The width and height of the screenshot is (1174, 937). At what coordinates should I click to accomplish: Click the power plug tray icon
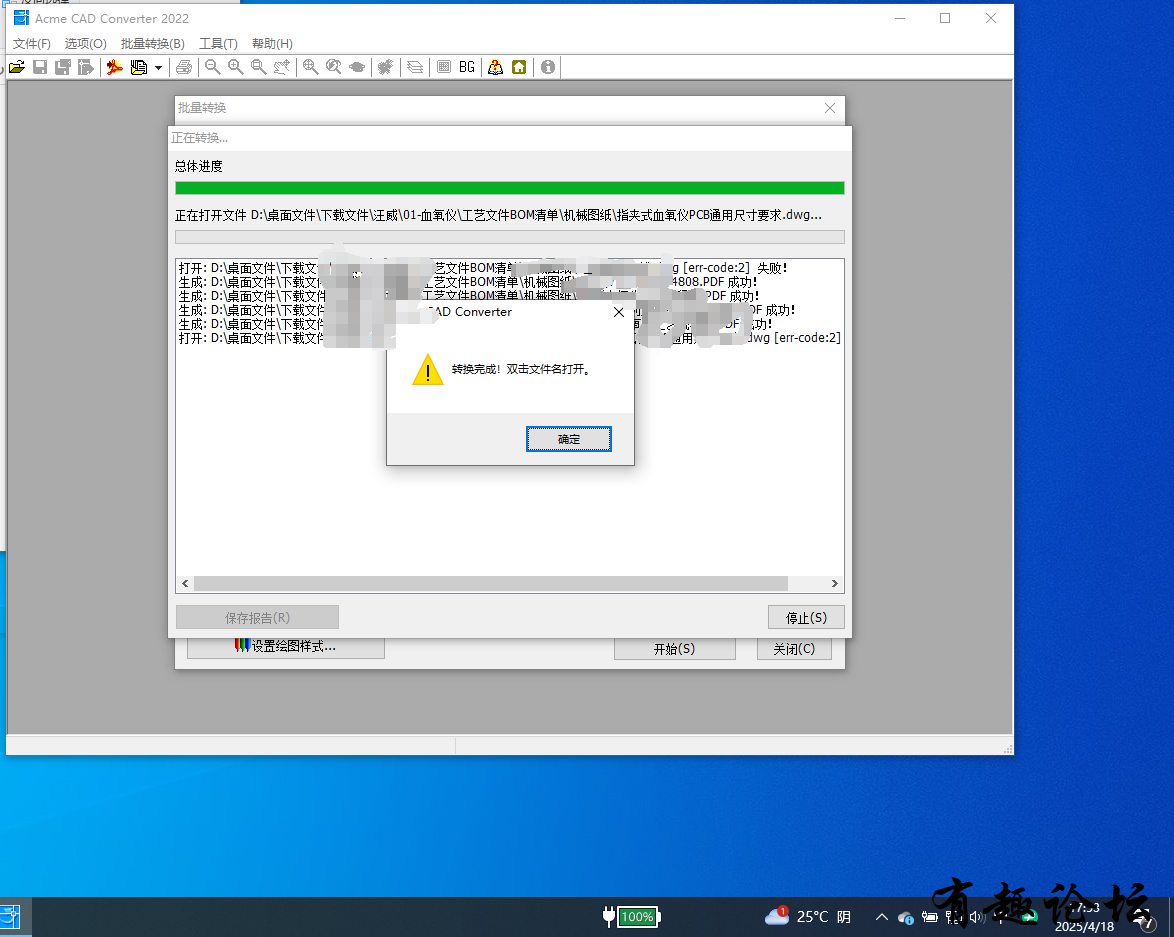pos(930,917)
